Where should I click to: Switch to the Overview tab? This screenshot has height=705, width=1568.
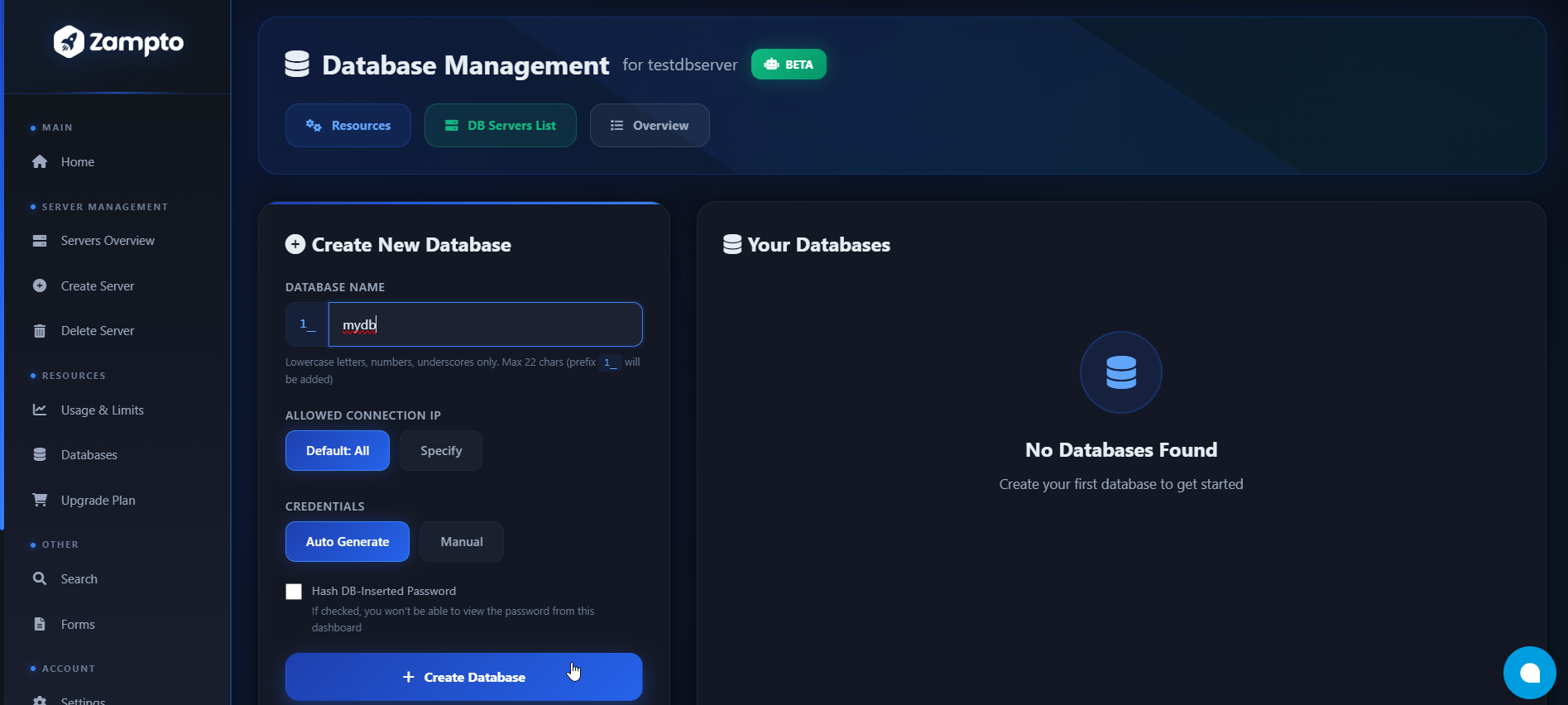click(650, 126)
